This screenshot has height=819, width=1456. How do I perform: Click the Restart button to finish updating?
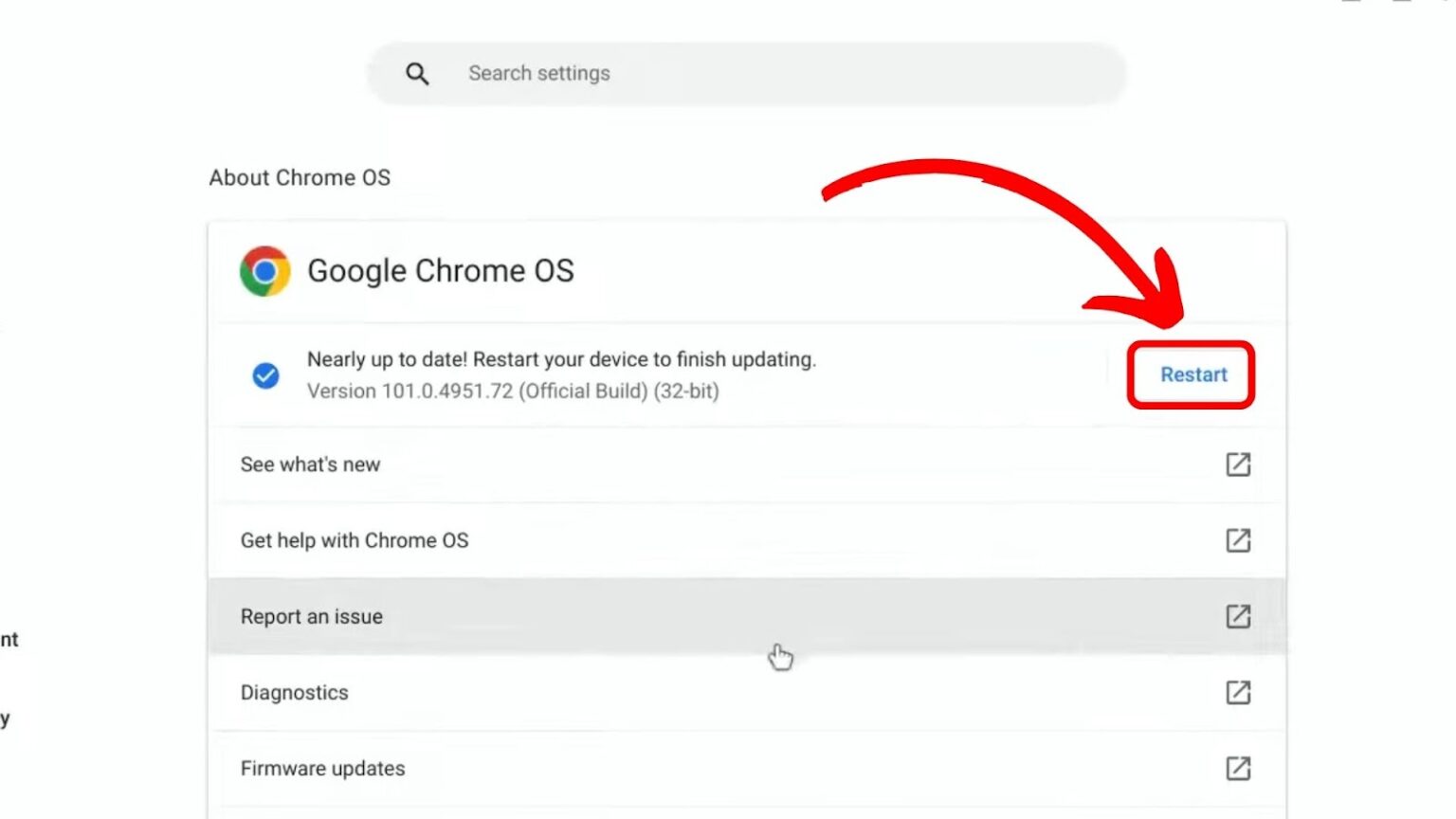tap(1192, 374)
